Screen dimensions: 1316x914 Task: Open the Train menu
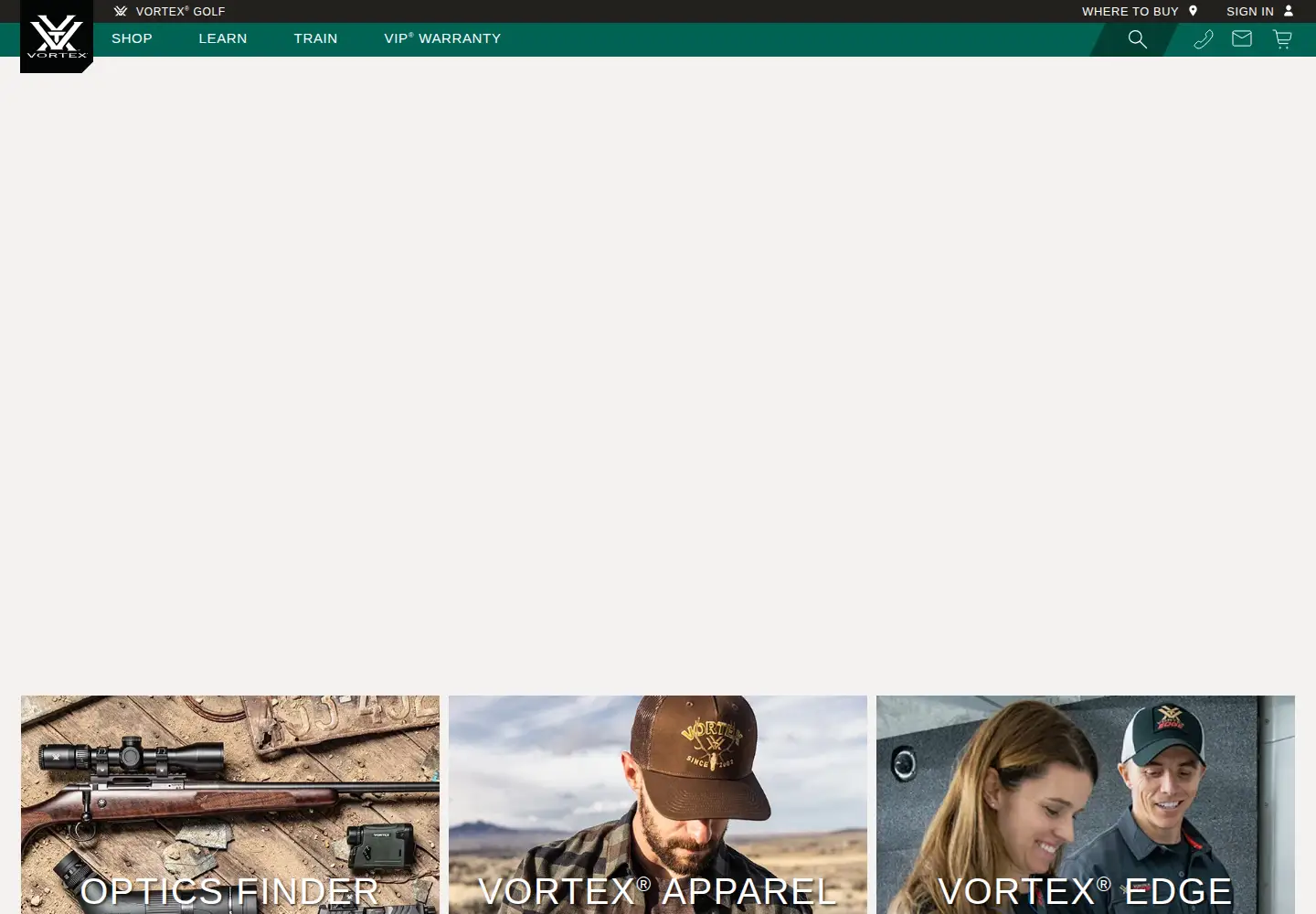[315, 38]
